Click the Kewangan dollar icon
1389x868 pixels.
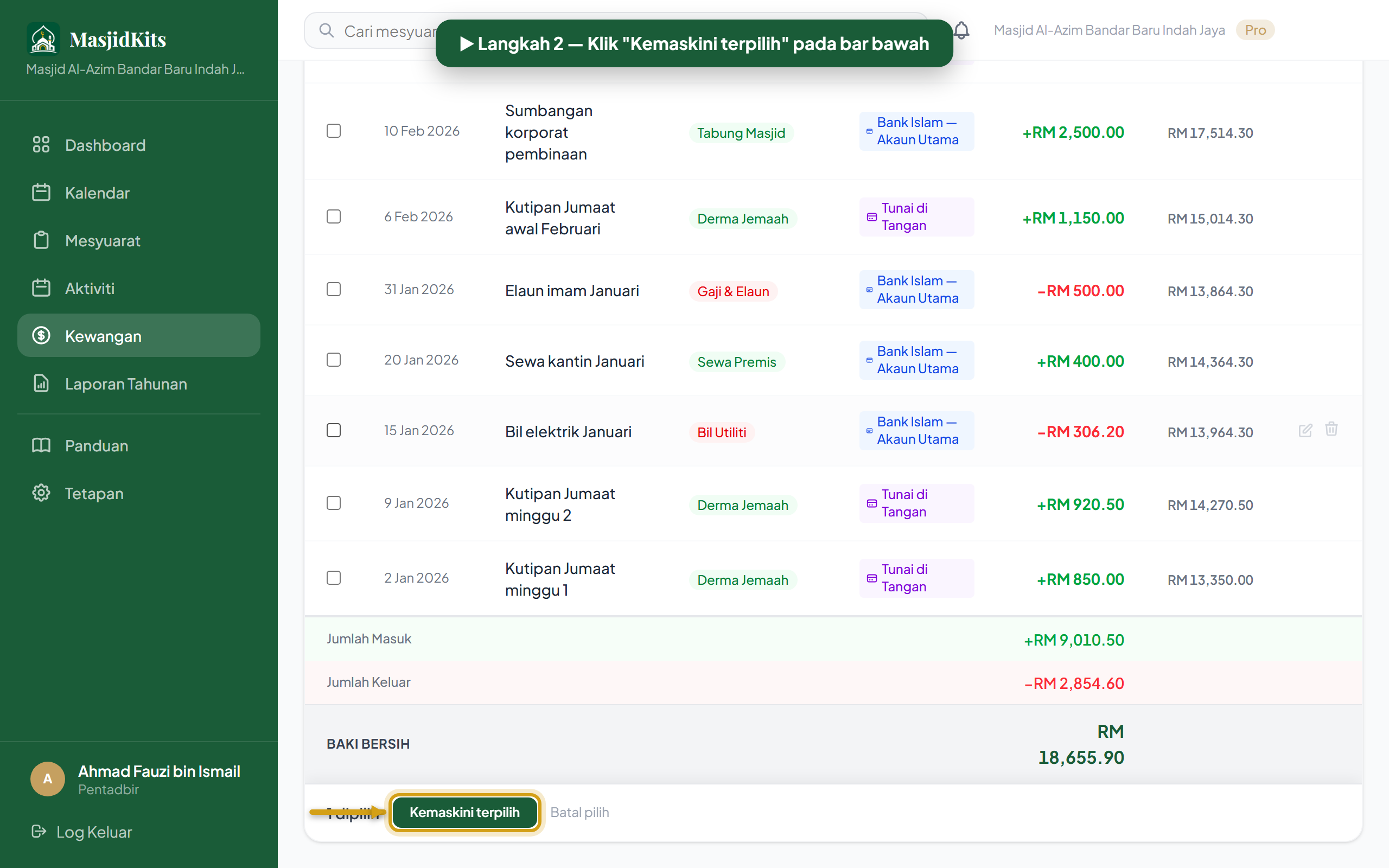click(x=41, y=335)
